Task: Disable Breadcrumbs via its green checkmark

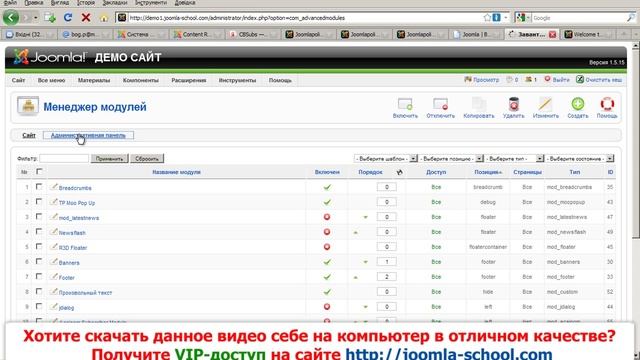Action: coord(327,187)
